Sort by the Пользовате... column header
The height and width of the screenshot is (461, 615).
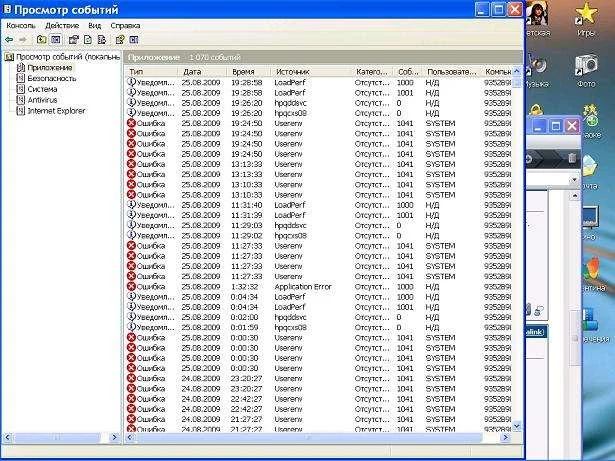(x=452, y=72)
